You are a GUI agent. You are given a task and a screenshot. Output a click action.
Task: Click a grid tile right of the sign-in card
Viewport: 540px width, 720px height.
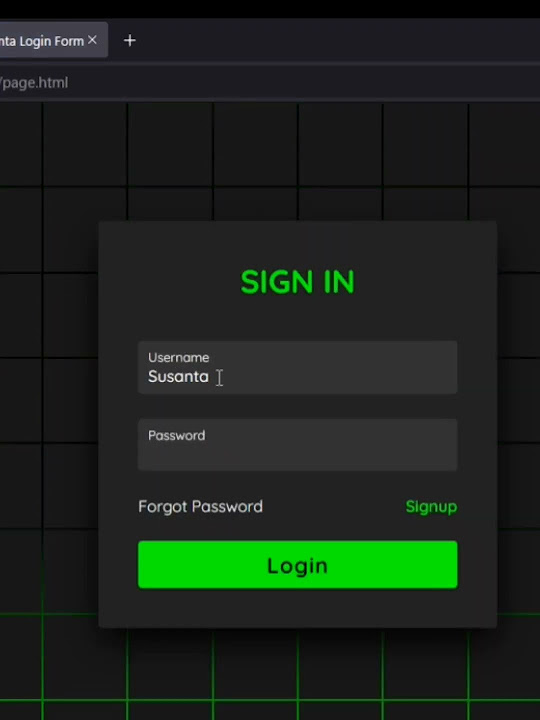click(x=519, y=315)
